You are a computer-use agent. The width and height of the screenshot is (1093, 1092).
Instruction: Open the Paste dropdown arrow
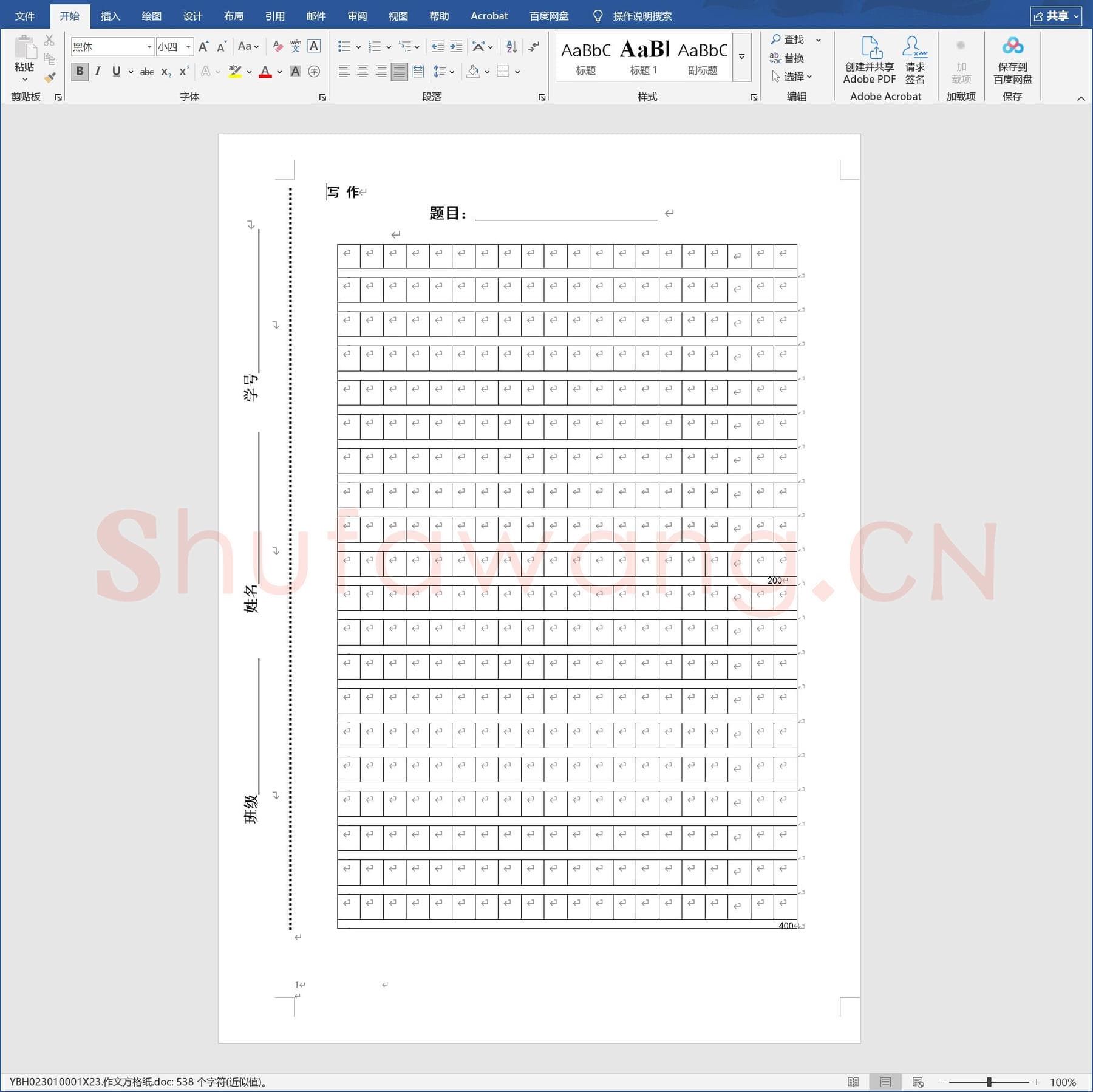point(25,80)
